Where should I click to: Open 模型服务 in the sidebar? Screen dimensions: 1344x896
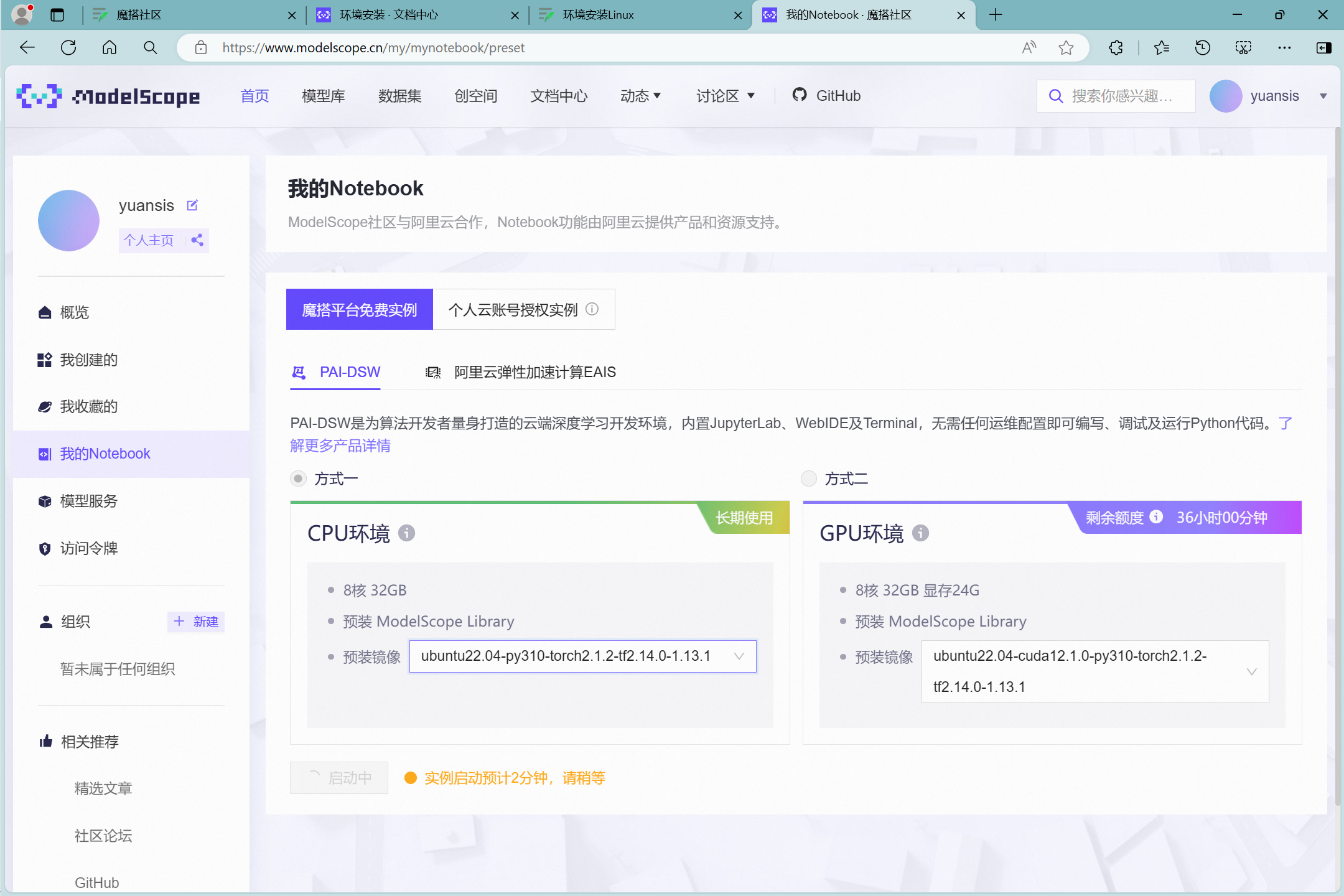131,501
